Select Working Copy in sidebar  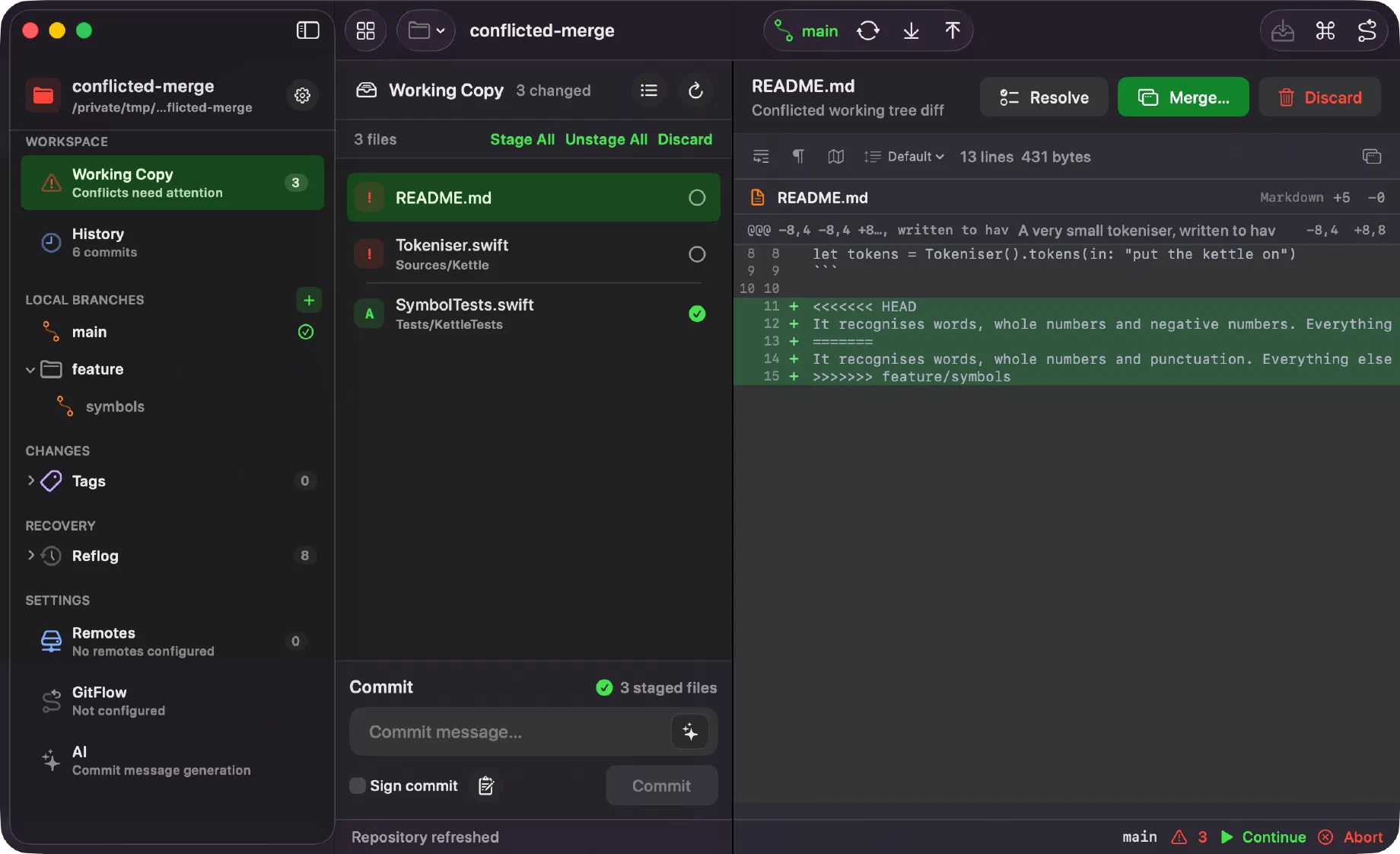tap(173, 183)
